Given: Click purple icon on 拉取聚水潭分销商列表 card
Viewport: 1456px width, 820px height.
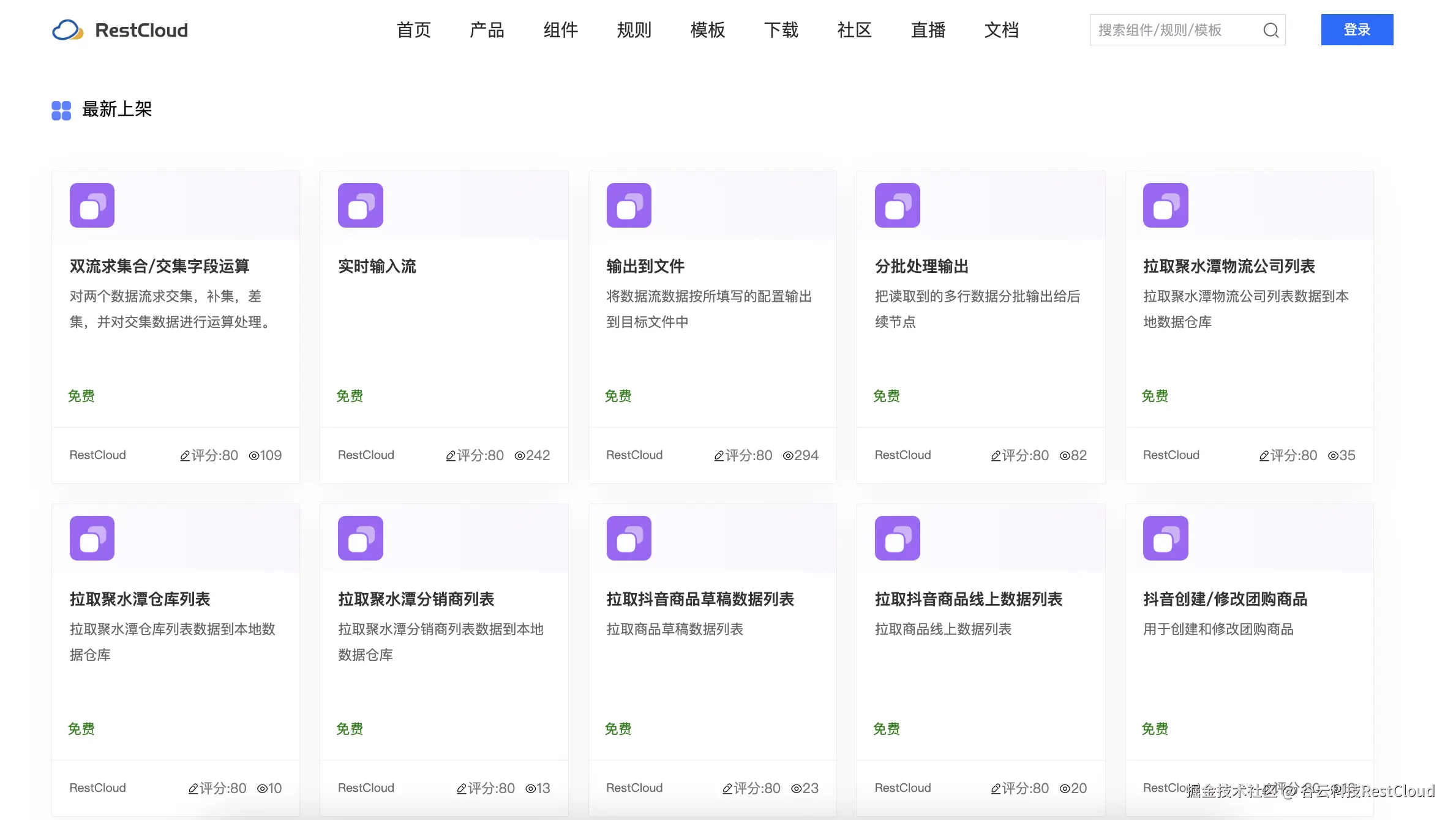Looking at the screenshot, I should tap(361, 538).
